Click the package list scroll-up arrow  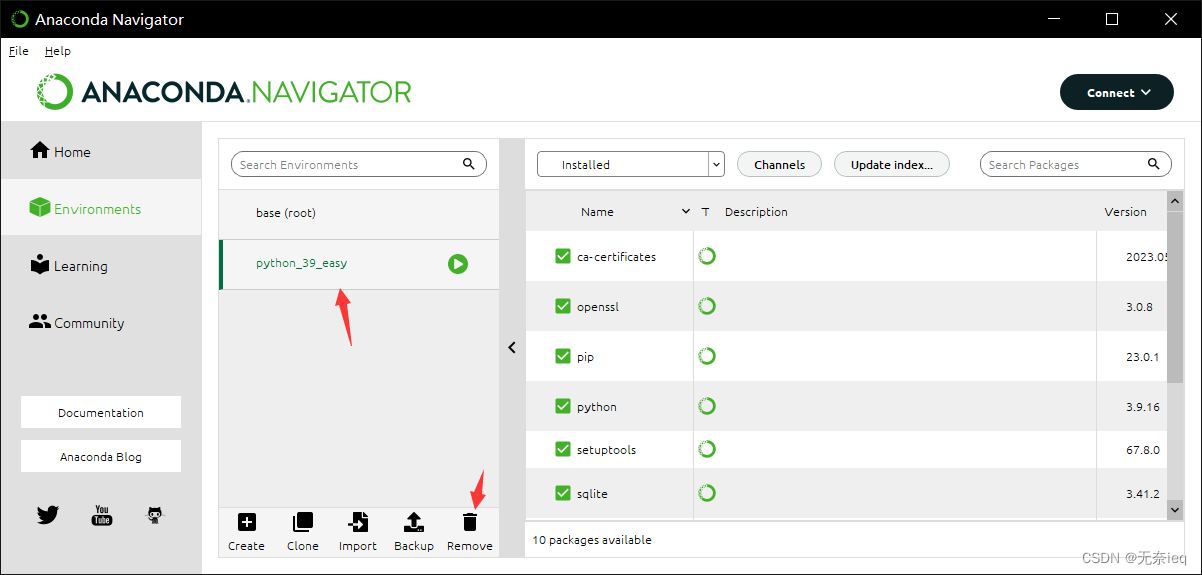tap(1175, 201)
